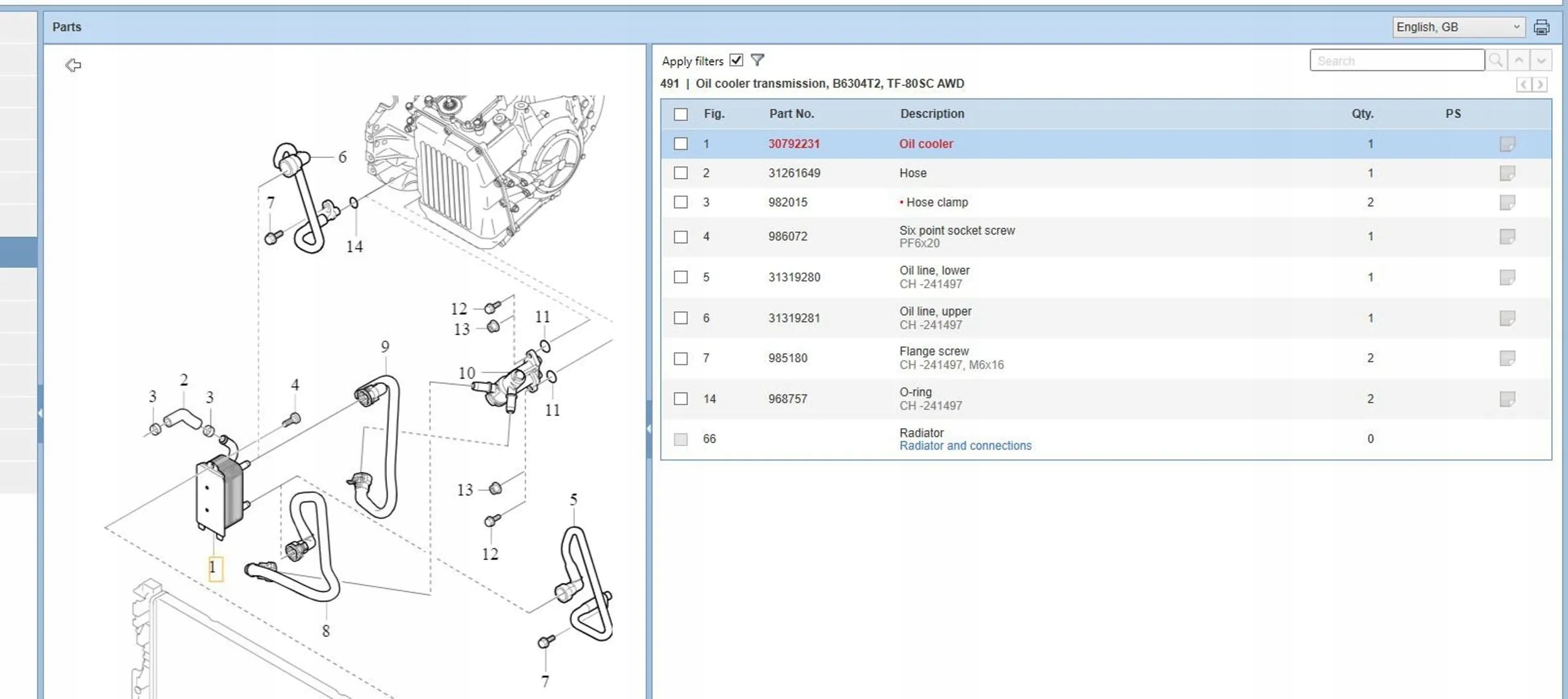Image resolution: width=1568 pixels, height=699 pixels.
Task: Click in the Search input field
Action: pos(1396,61)
